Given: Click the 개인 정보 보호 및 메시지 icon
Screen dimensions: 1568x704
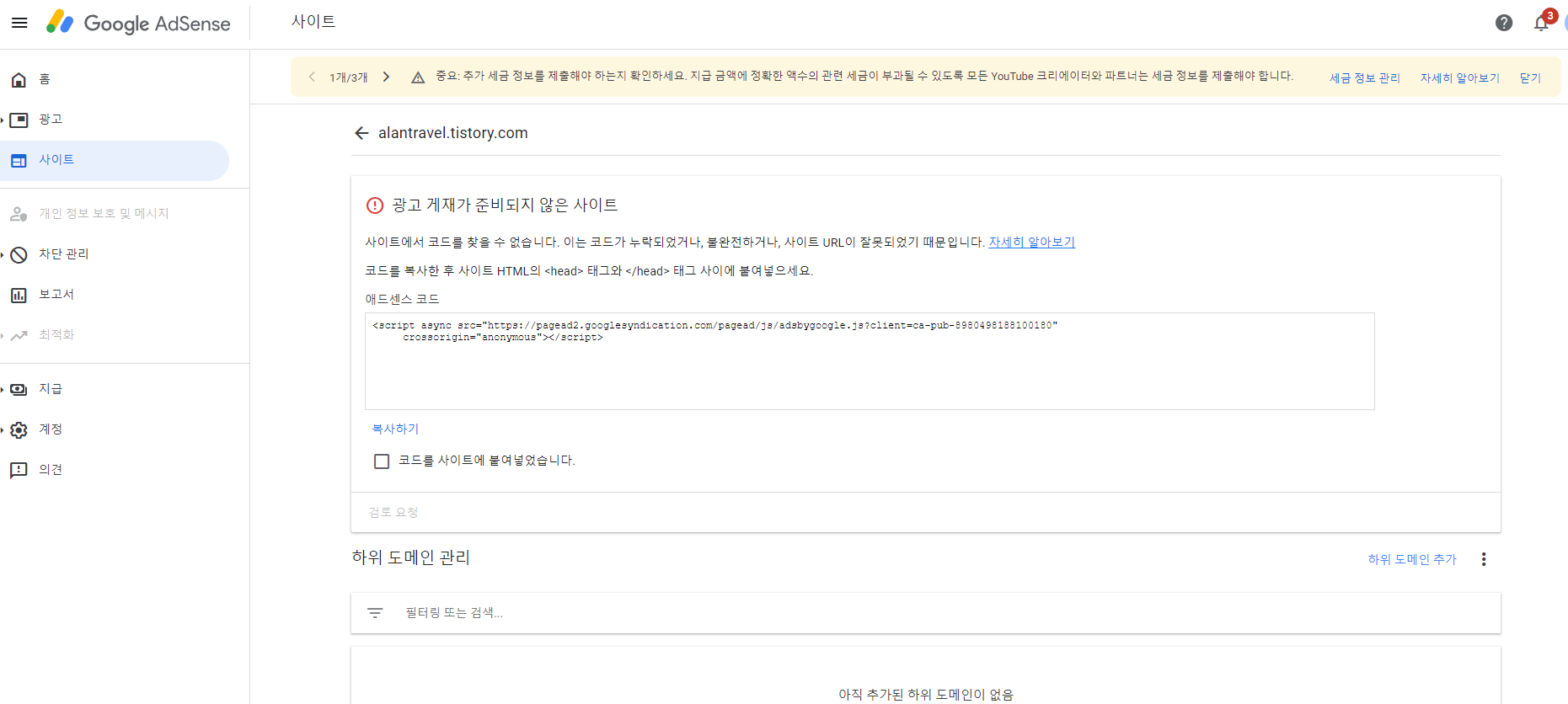Looking at the screenshot, I should pyautogui.click(x=19, y=215).
